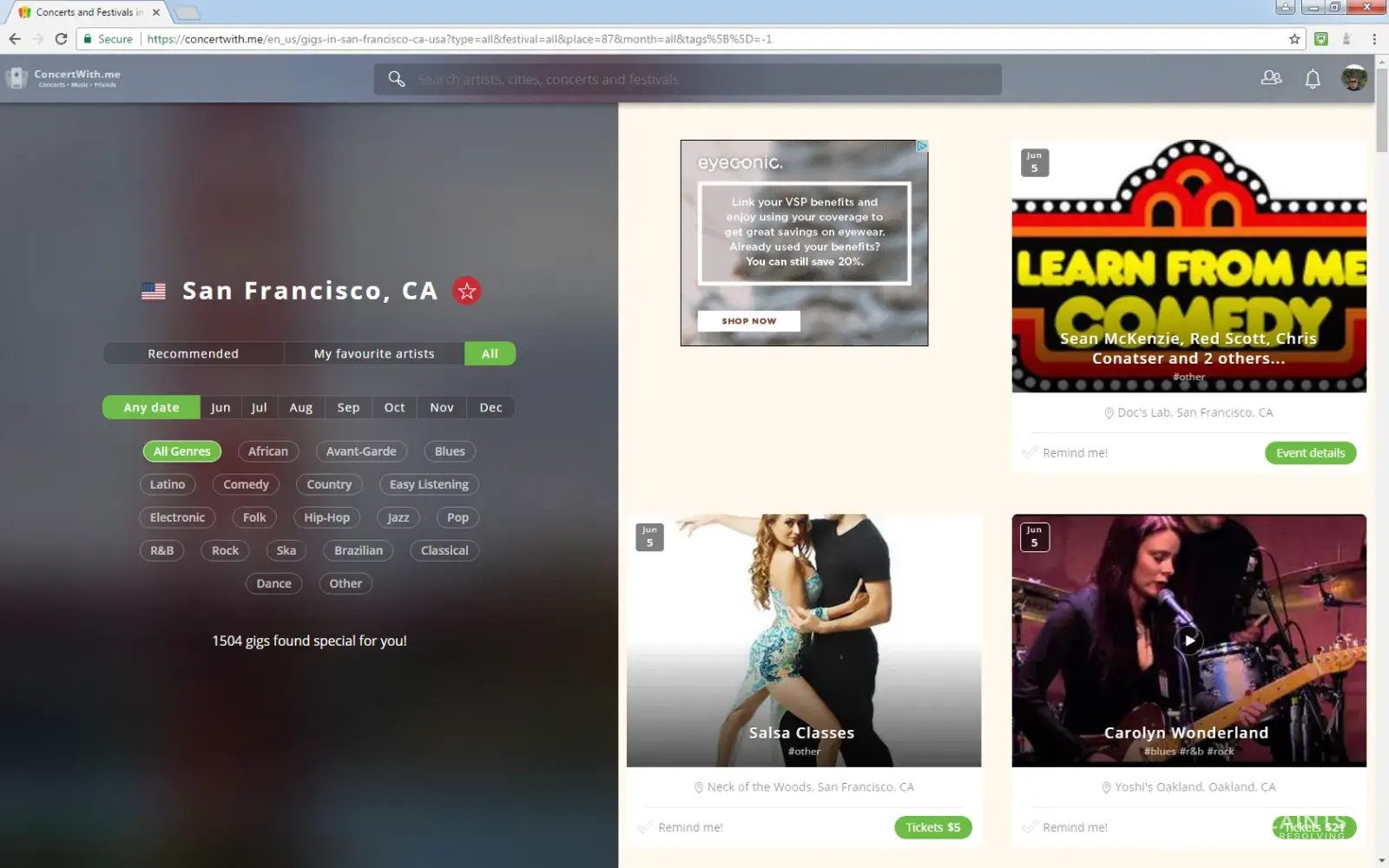Toggle the Dance genre tag

[273, 583]
